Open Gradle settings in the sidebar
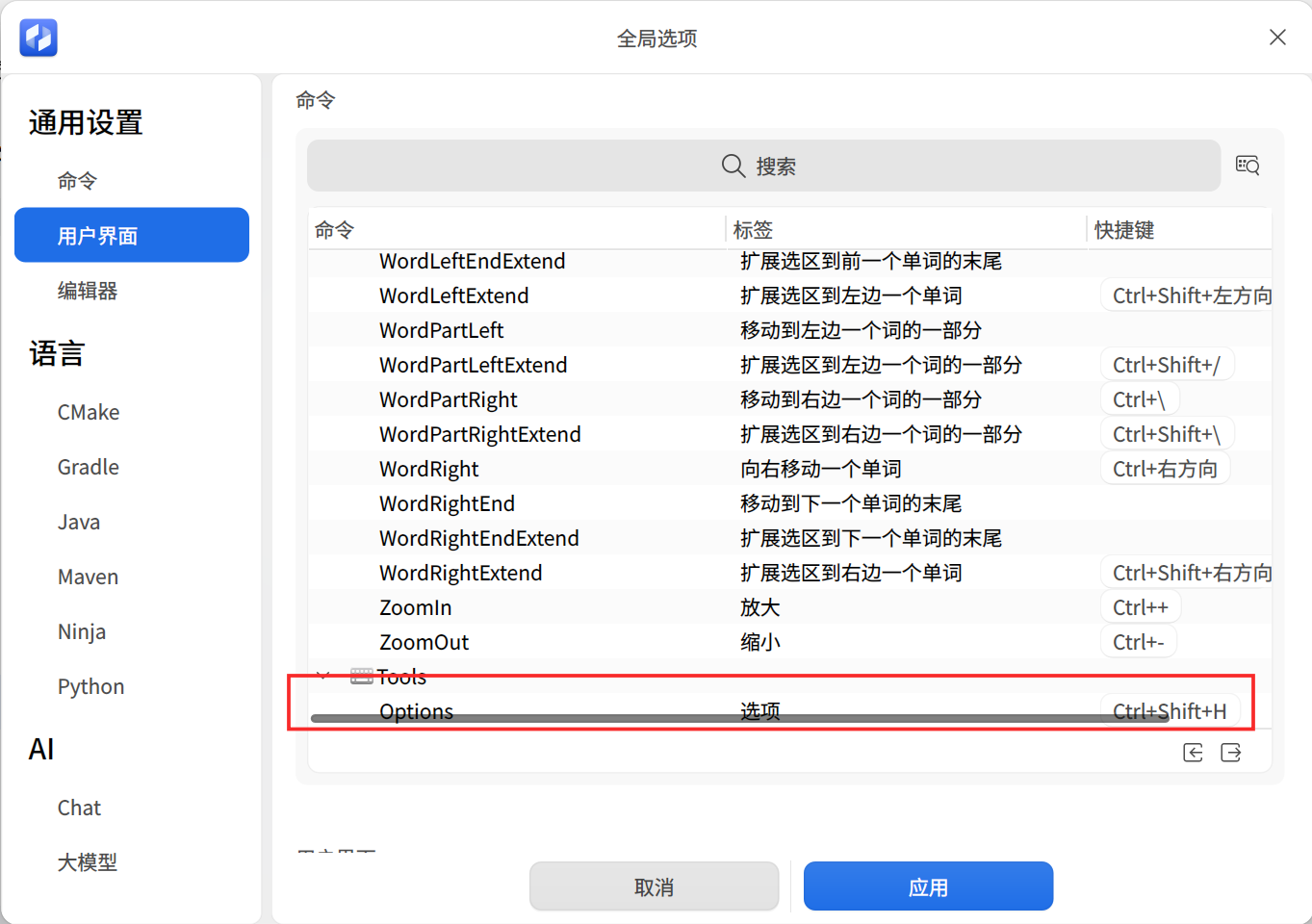1312x924 pixels. 89,467
